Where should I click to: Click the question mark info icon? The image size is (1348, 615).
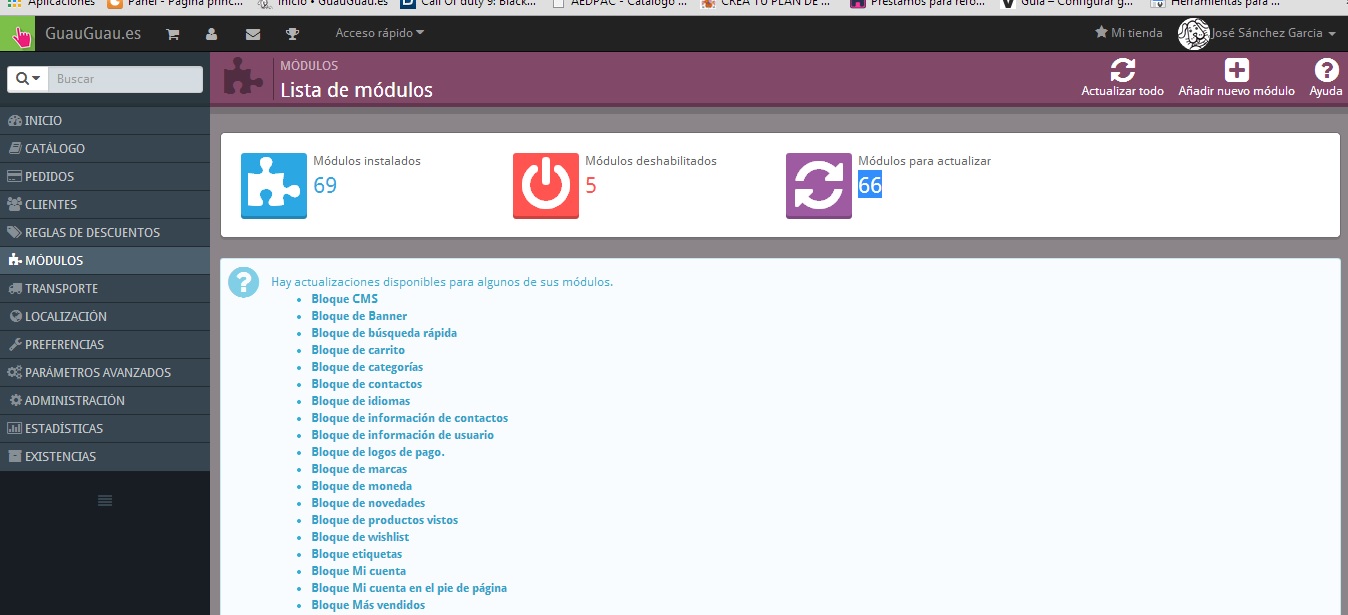coord(244,282)
